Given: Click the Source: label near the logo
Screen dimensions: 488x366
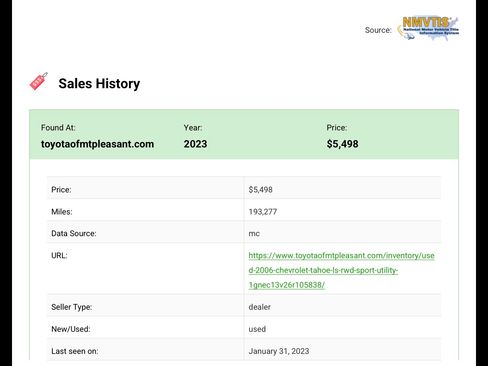Looking at the screenshot, I should click(378, 30).
